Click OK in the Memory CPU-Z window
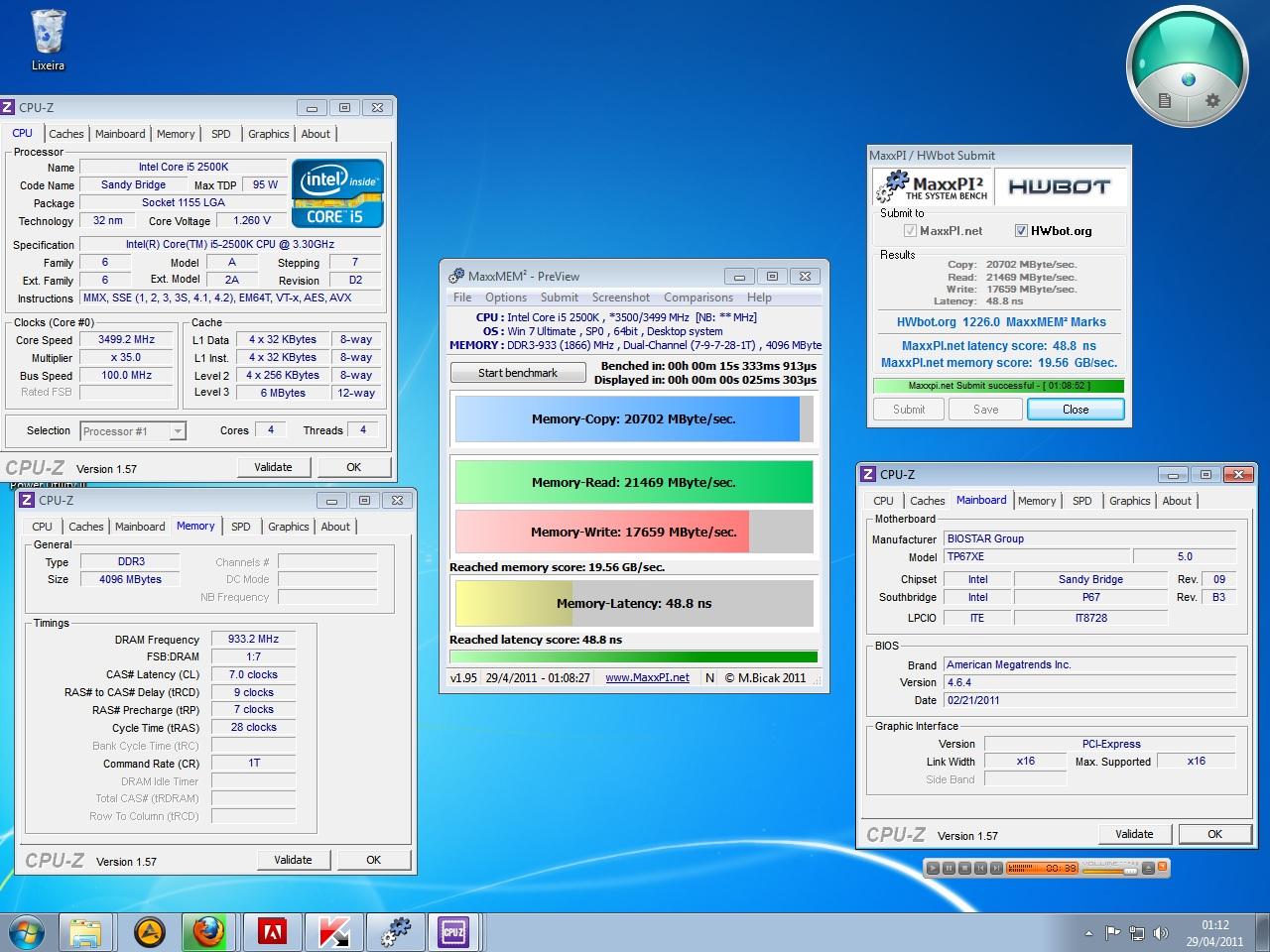The width and height of the screenshot is (1270, 952). point(373,860)
